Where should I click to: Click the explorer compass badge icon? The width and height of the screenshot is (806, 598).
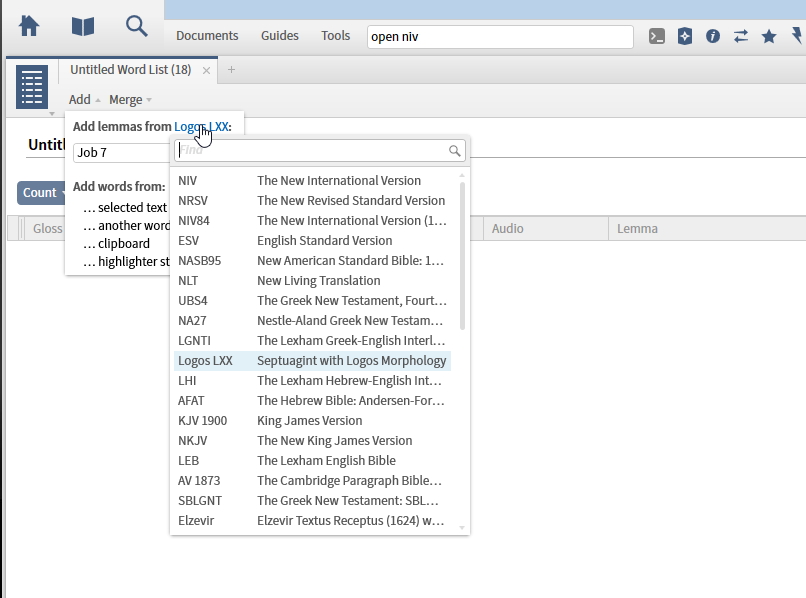[x=685, y=36]
